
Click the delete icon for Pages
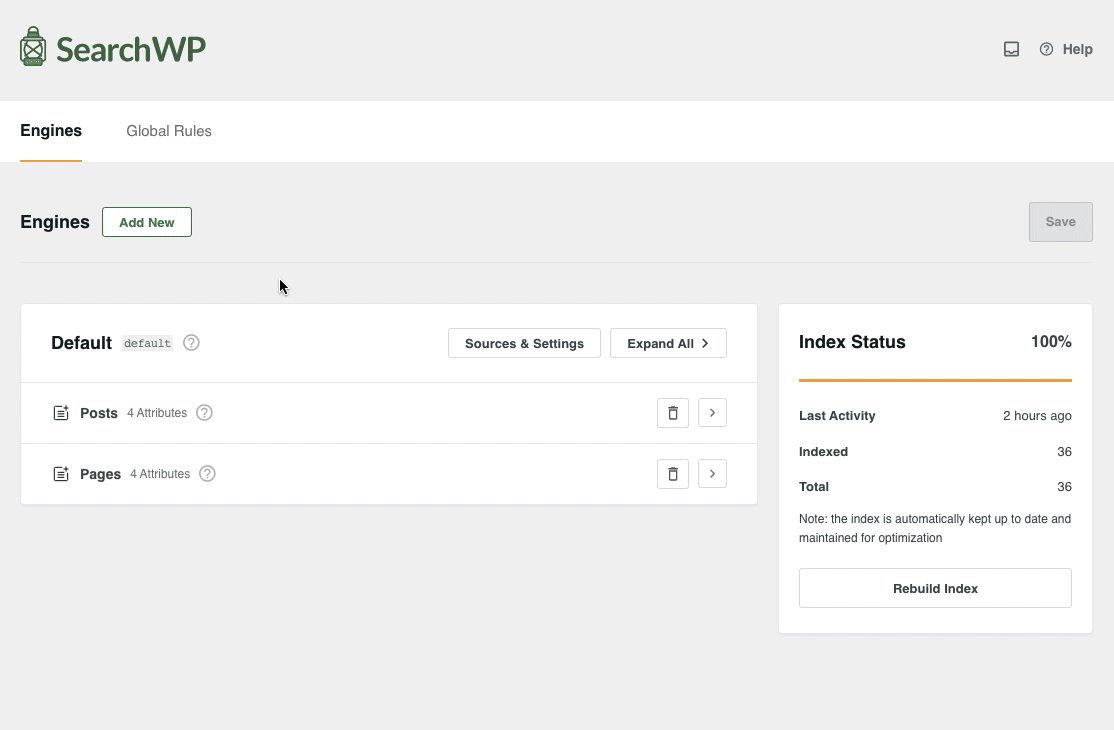point(672,473)
